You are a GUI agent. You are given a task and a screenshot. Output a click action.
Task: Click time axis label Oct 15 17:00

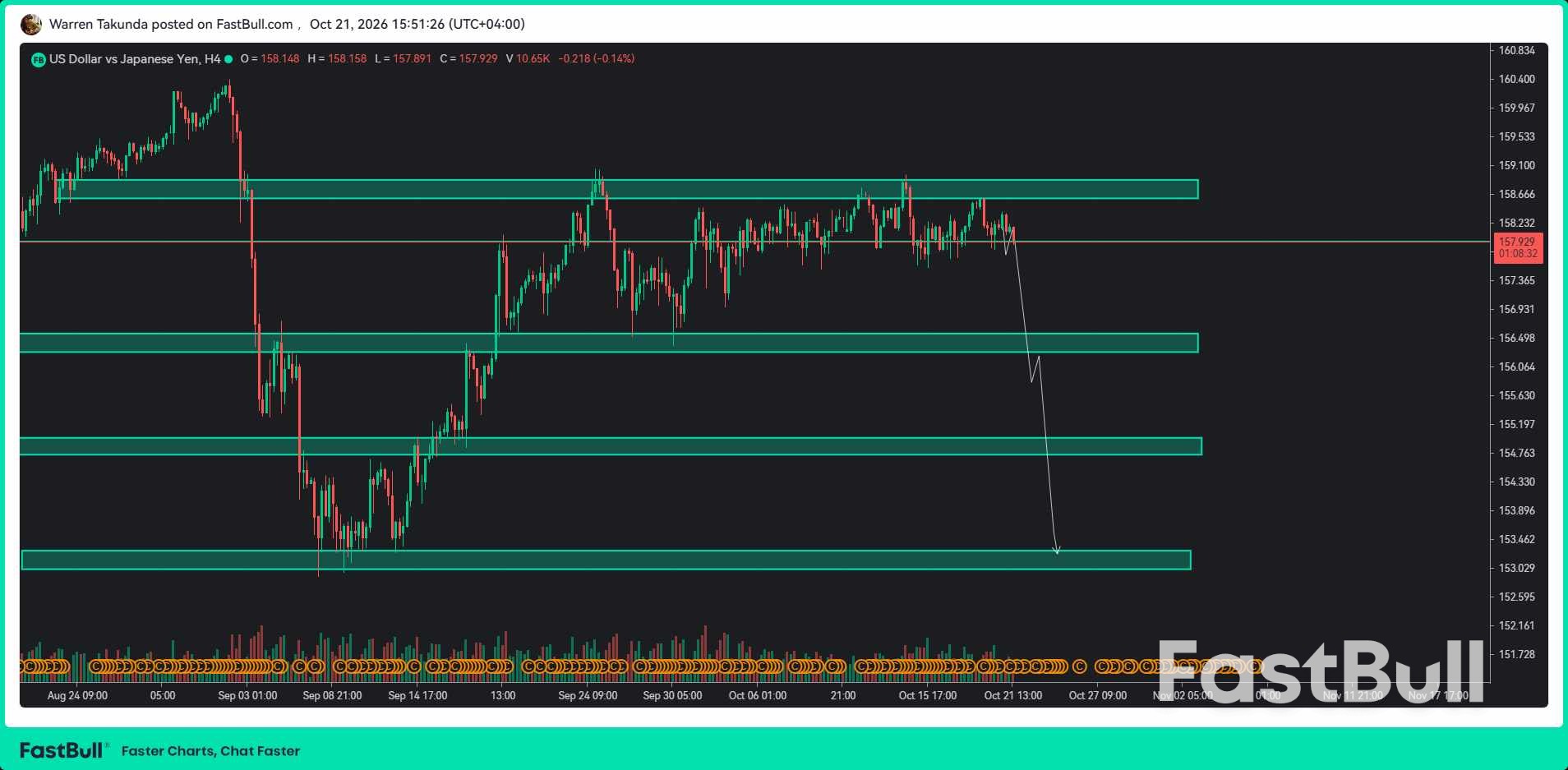coord(928,695)
